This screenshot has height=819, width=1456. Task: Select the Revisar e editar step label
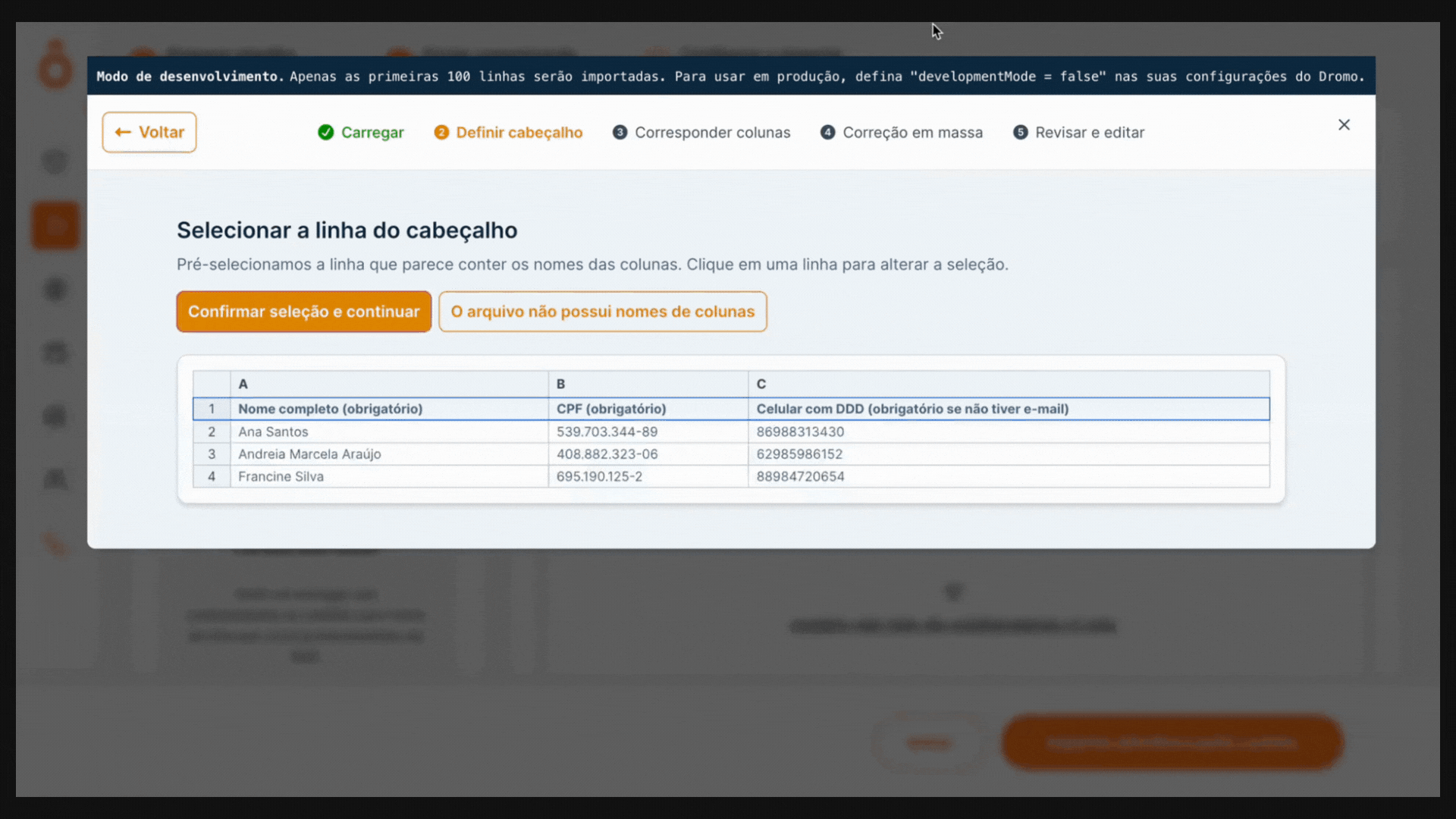coord(1090,132)
